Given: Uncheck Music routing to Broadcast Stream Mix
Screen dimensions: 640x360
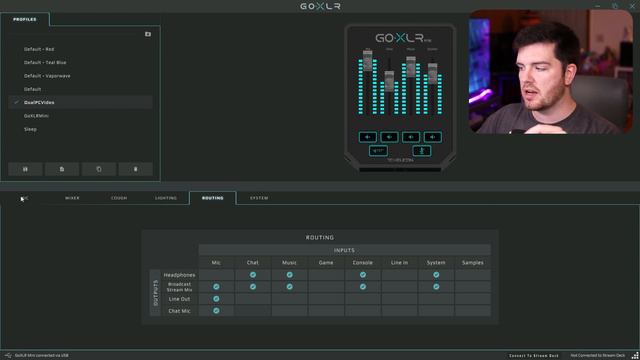Looking at the screenshot, I should 289,287.
